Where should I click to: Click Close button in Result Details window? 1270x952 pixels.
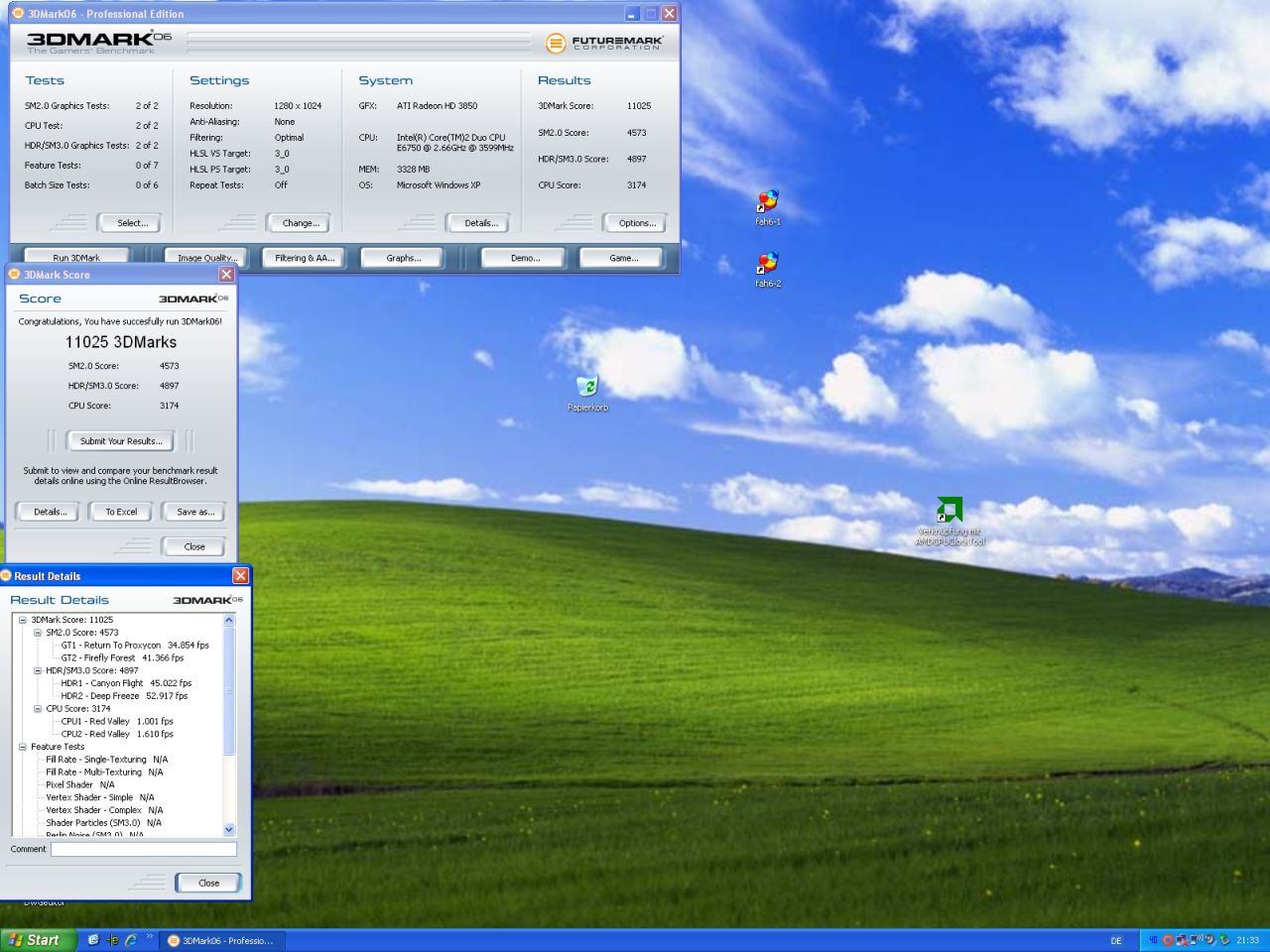coord(208,883)
